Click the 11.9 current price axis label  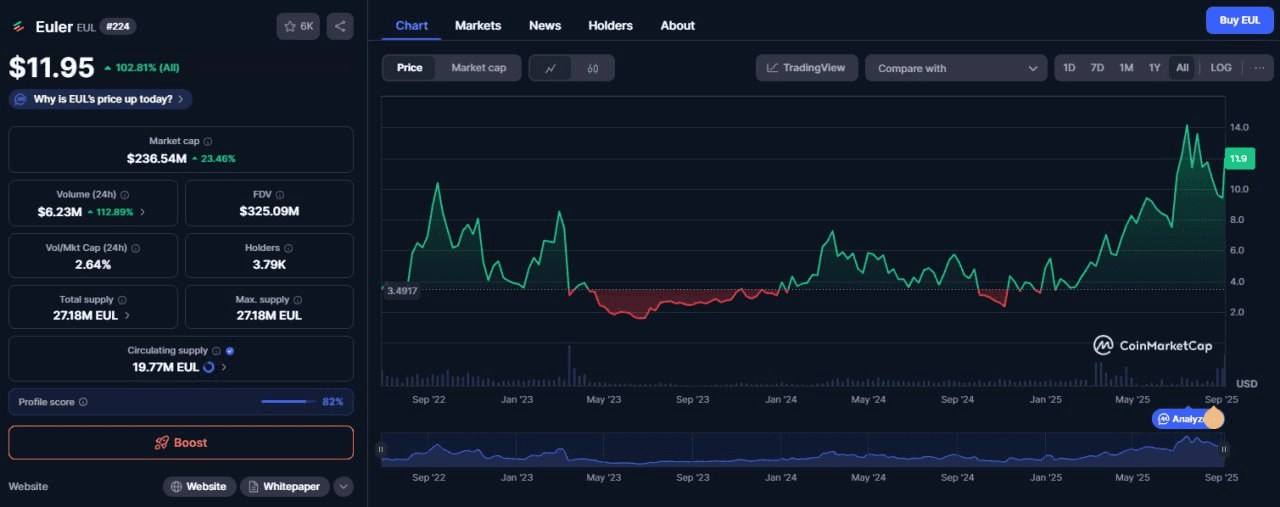click(x=1238, y=158)
